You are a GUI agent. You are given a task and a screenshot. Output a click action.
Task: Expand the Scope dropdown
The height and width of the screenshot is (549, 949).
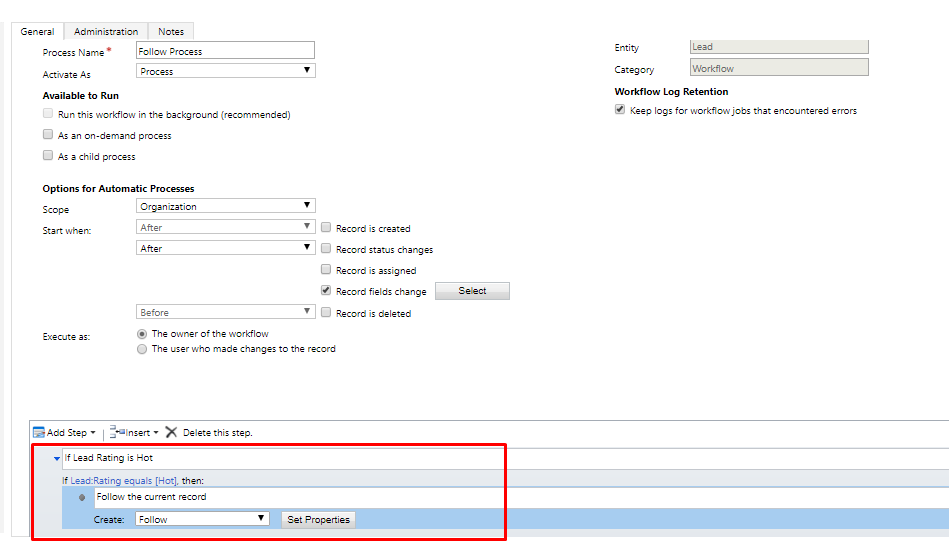225,206
